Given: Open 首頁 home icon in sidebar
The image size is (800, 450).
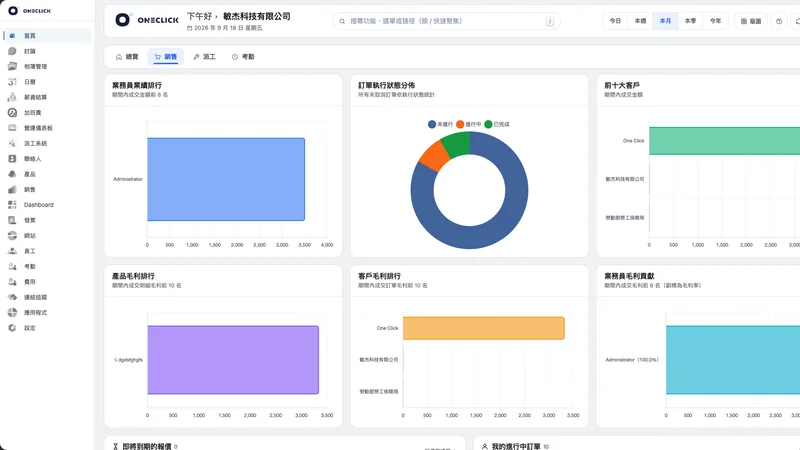Looking at the screenshot, I should [x=12, y=36].
